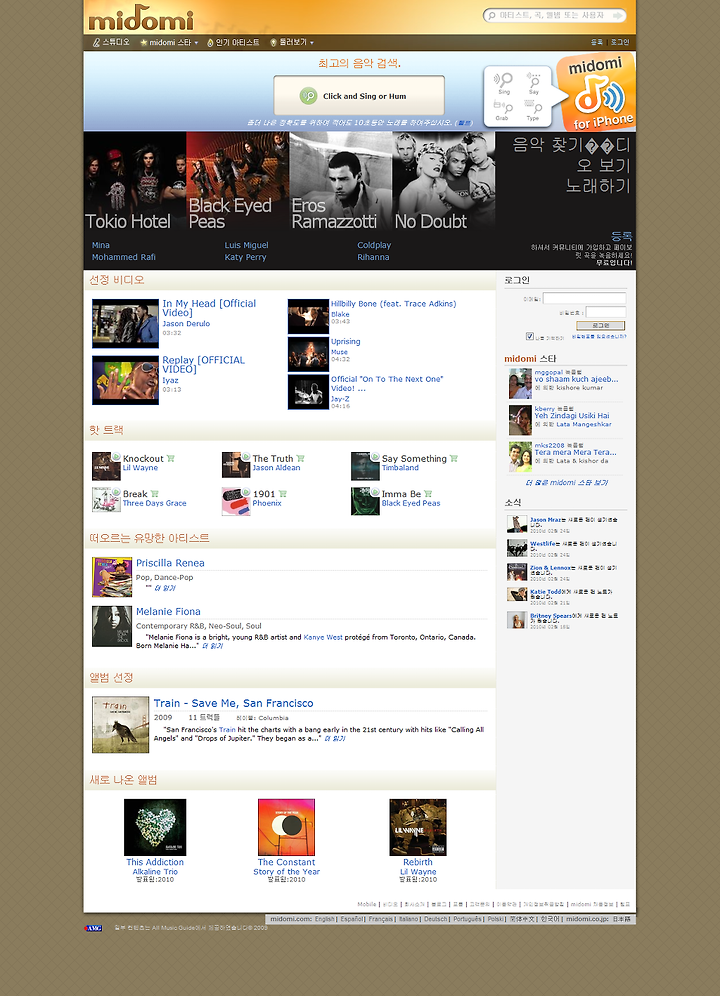Click the cart icon beside Imma Be
The image size is (720, 996).
tap(428, 494)
